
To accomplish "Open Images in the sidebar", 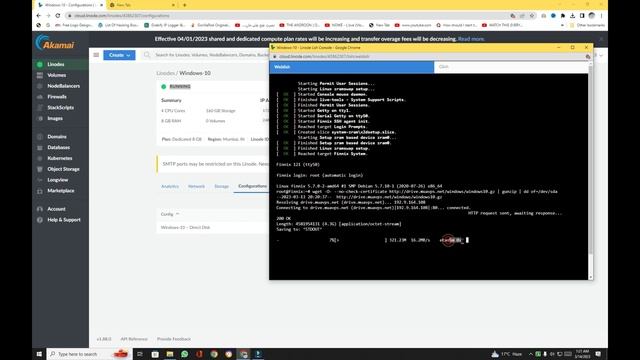I will tap(55, 118).
